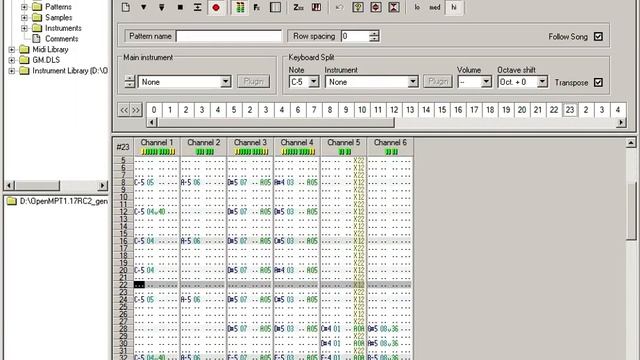
Task: Click the order list scrollbar thumb
Action: 276,122
